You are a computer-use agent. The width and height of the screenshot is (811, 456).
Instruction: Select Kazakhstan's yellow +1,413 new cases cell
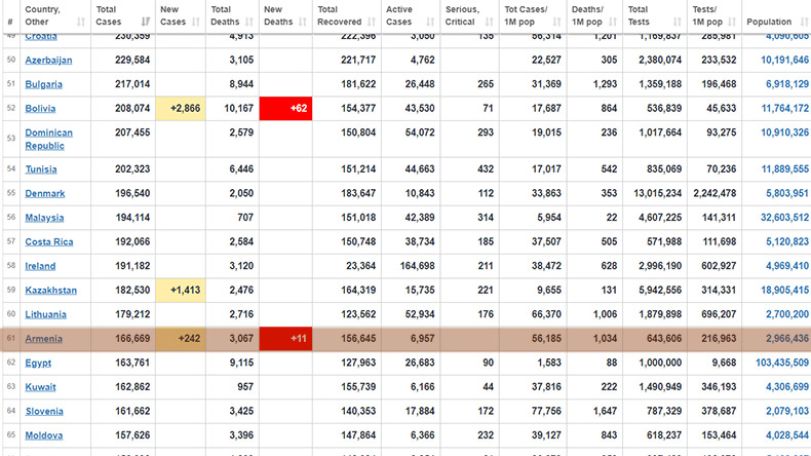(181, 290)
